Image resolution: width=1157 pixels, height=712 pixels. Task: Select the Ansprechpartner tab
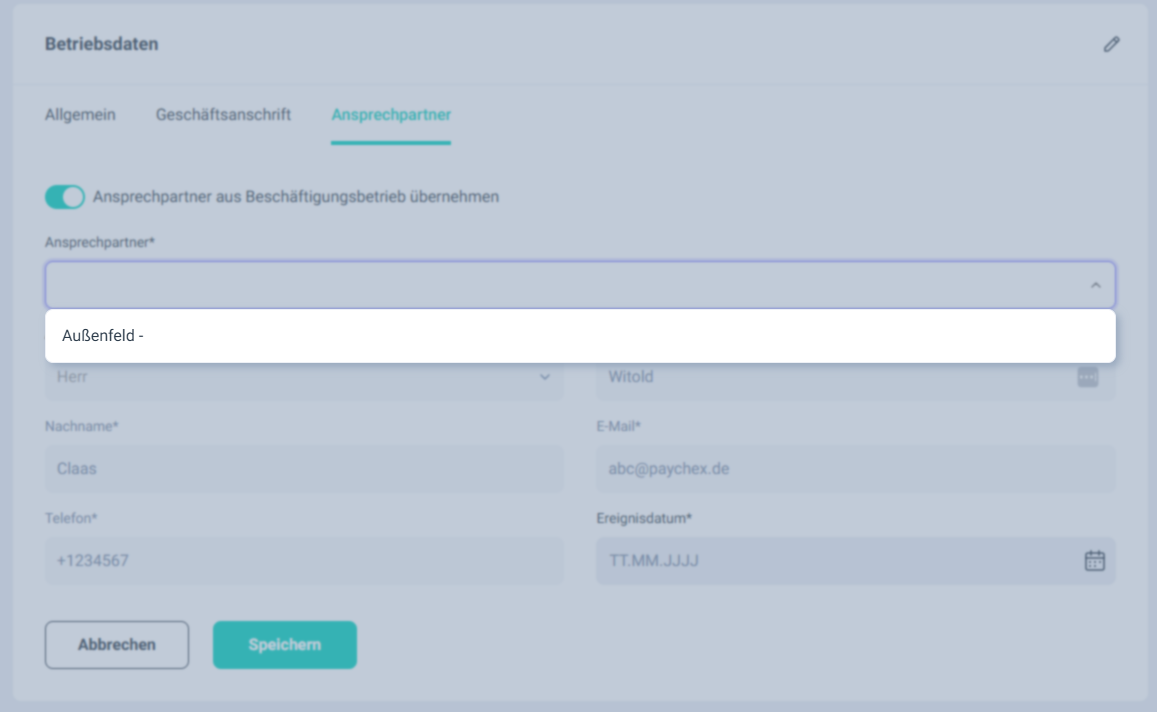pyautogui.click(x=391, y=115)
